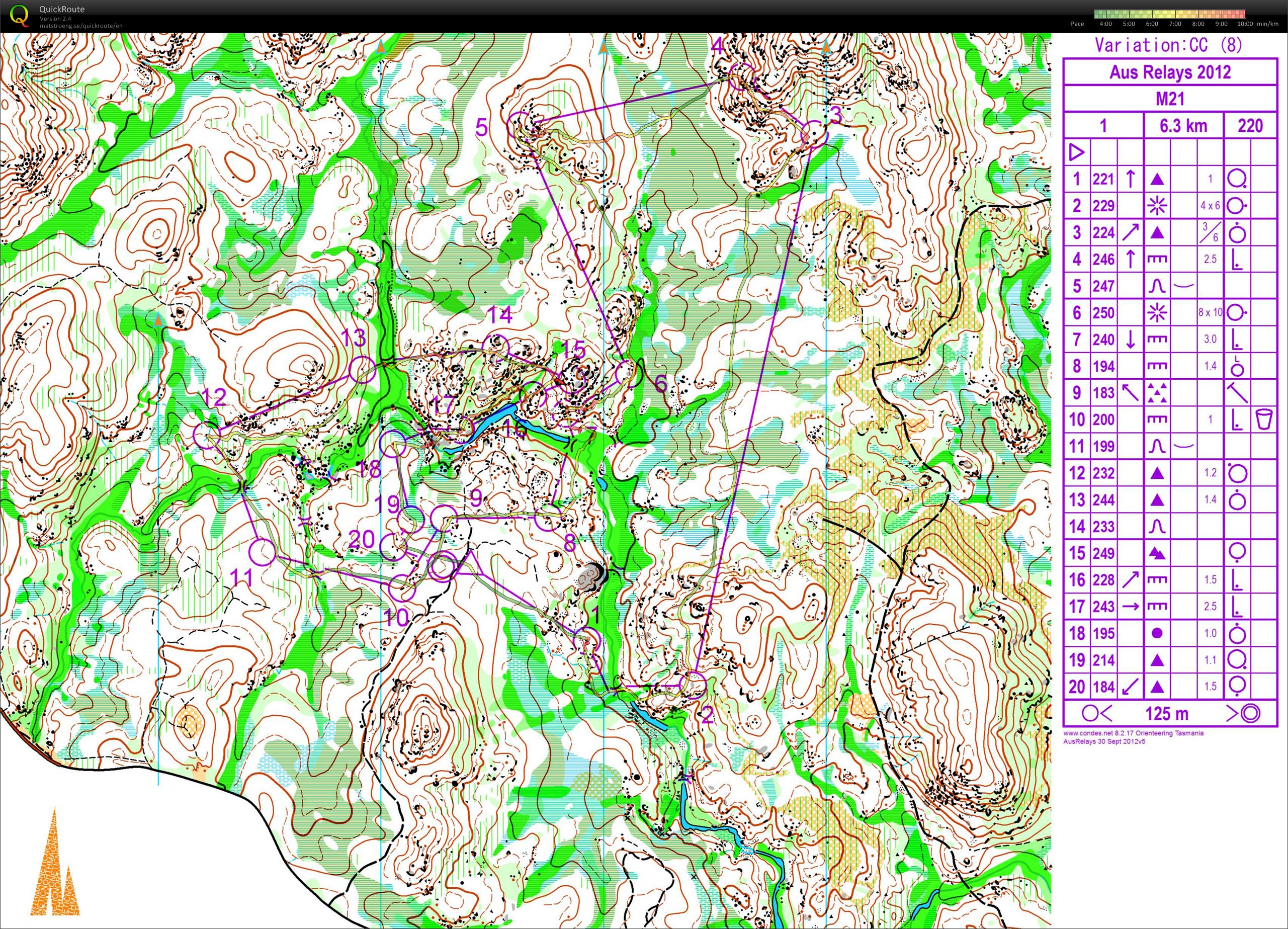Click control code 221 in the description row 1
Screen dimensions: 1288x929
tap(1103, 180)
